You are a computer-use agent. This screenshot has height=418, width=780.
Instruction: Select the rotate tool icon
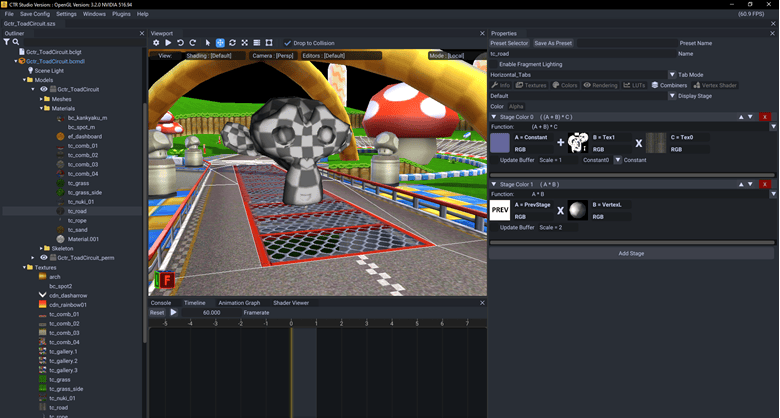point(232,43)
